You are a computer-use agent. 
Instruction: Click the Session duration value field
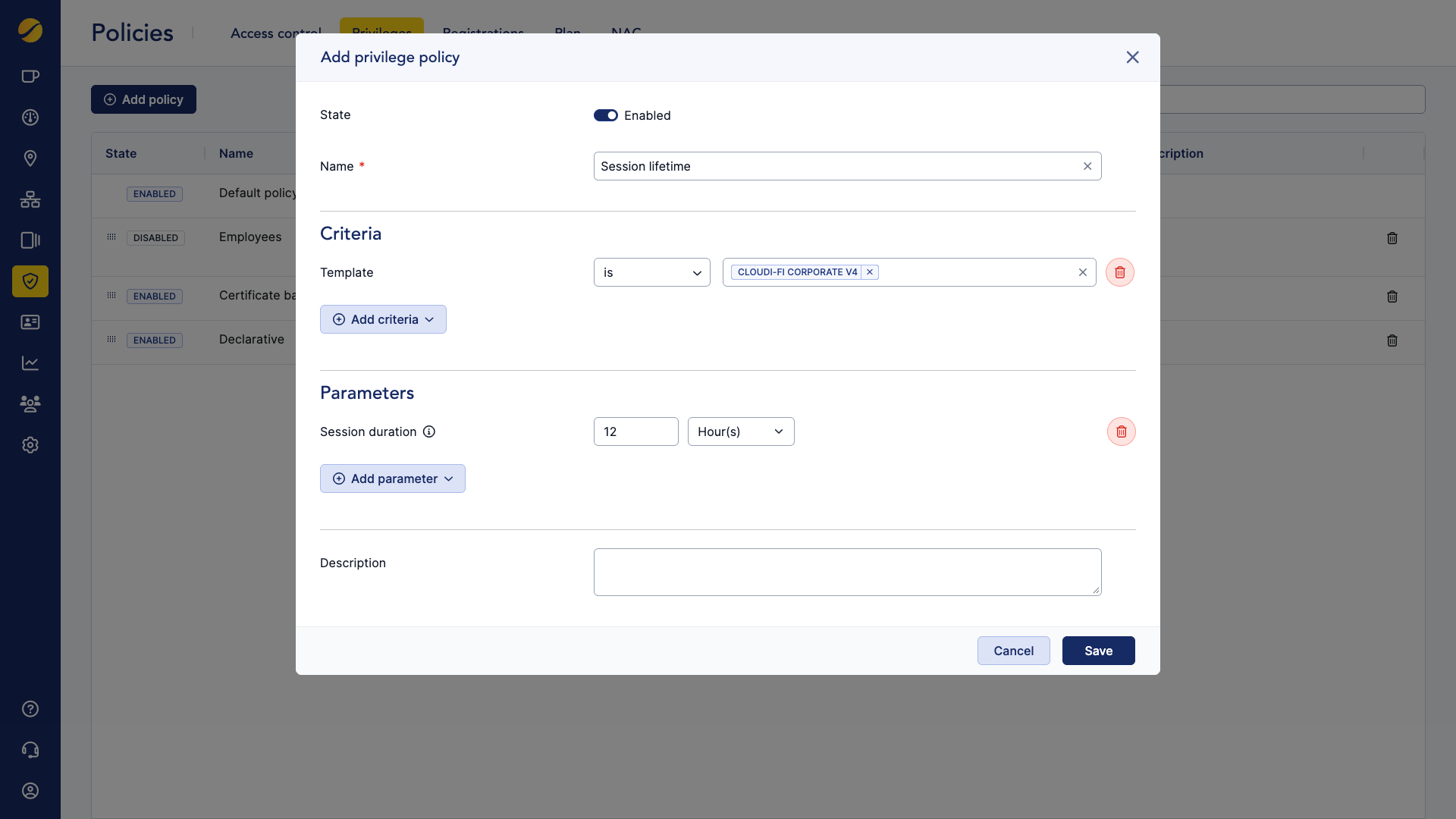tap(636, 431)
